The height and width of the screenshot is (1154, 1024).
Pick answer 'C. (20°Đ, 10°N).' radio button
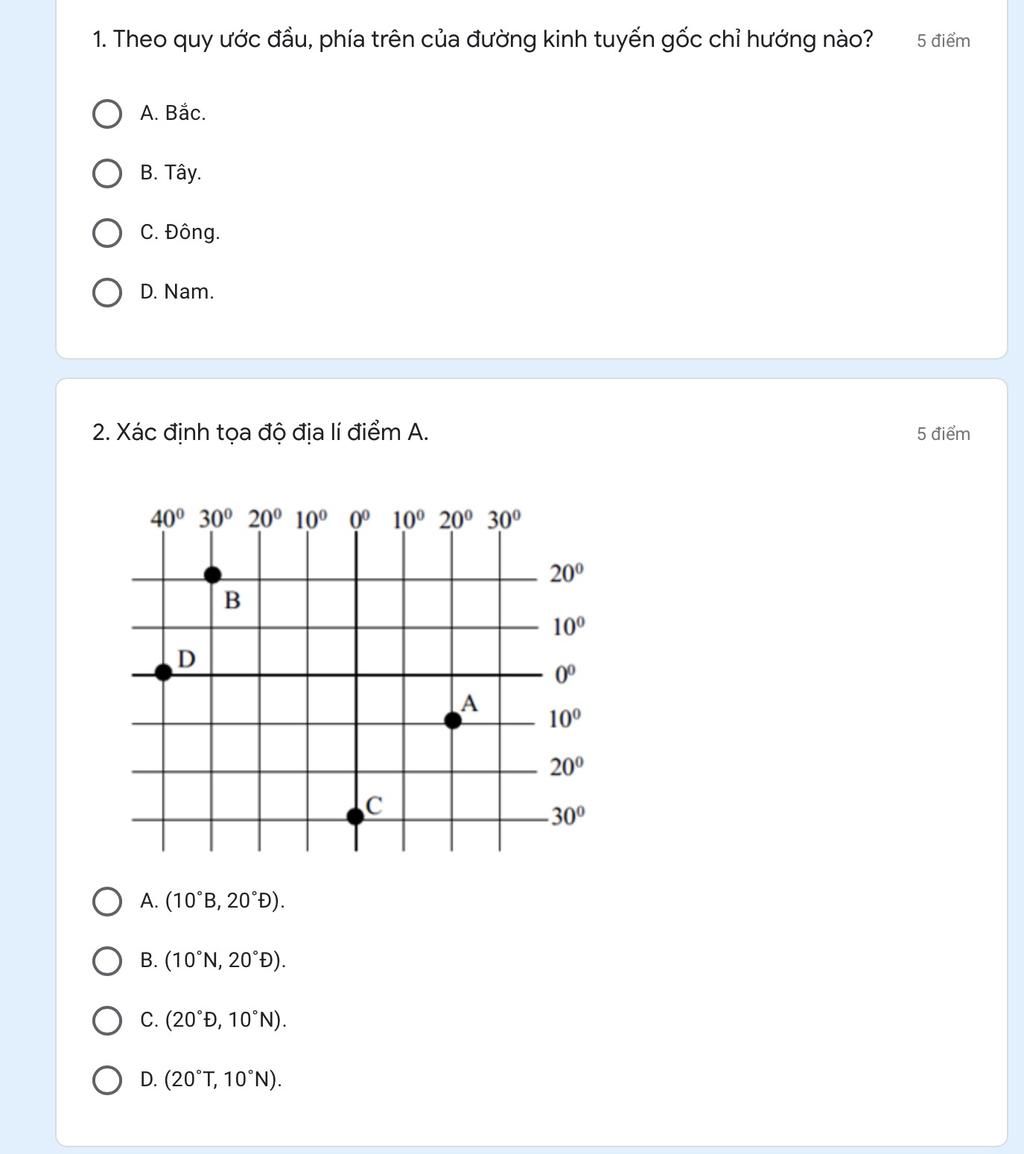click(x=107, y=1021)
